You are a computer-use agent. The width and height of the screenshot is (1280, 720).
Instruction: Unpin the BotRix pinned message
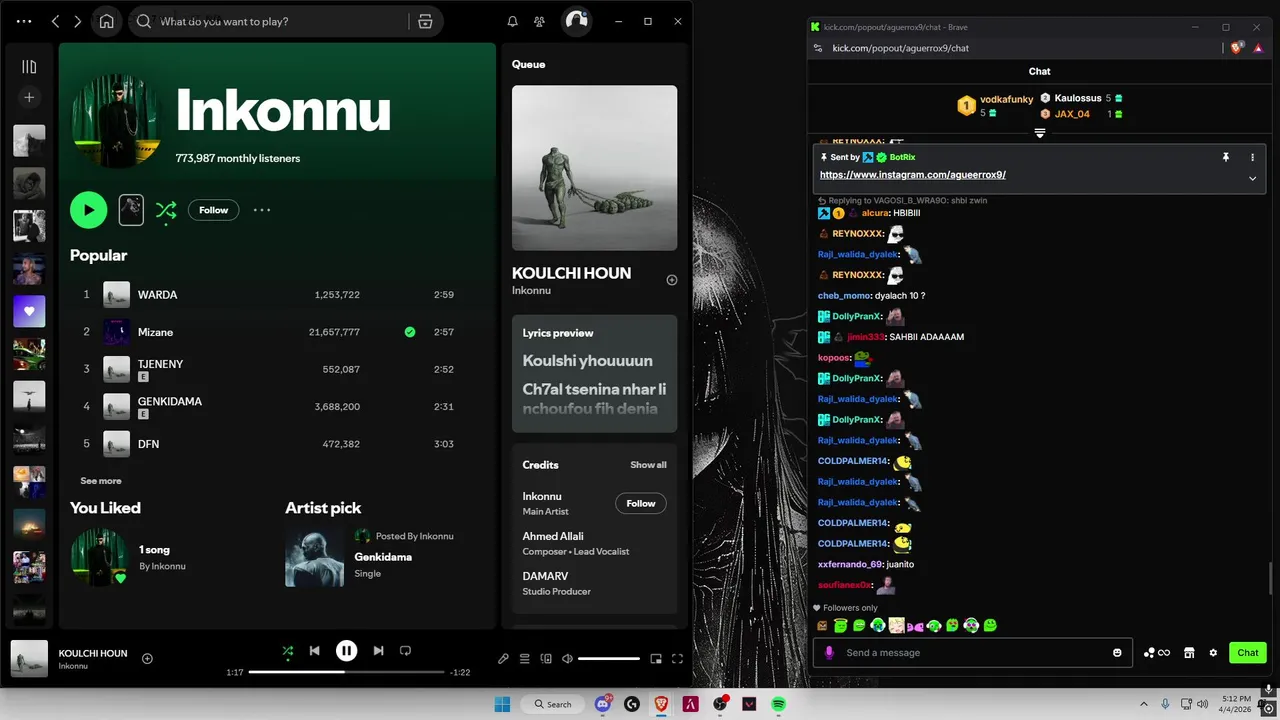1225,157
